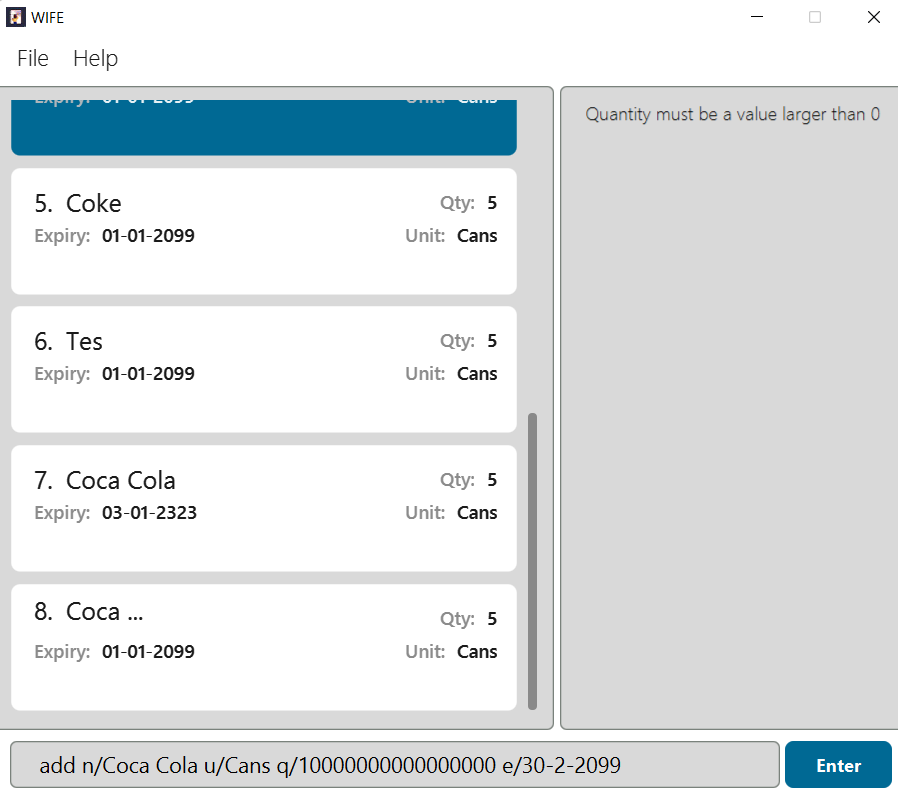Open the File menu
This screenshot has width=898, height=797.
(33, 58)
